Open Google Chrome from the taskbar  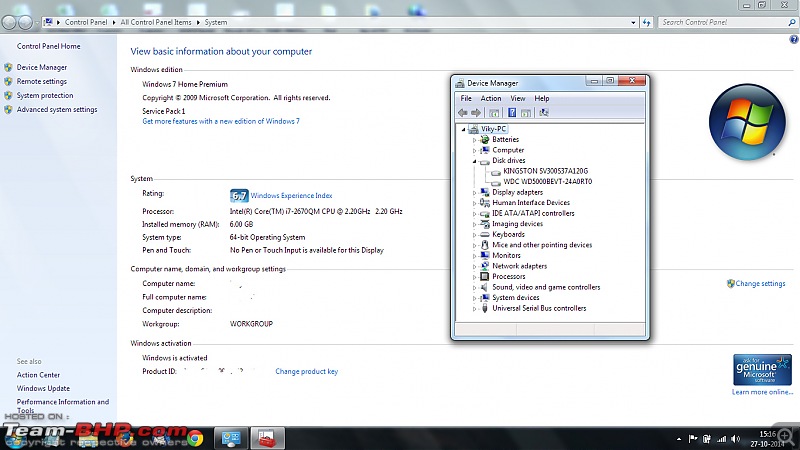click(194, 438)
